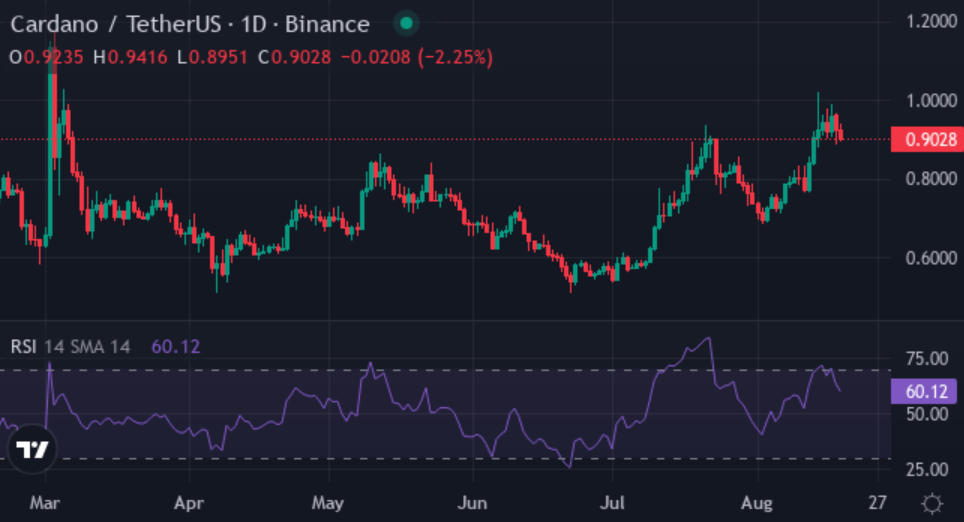
Task: Click the purple RSI value label 60.12
Action: (x=924, y=391)
